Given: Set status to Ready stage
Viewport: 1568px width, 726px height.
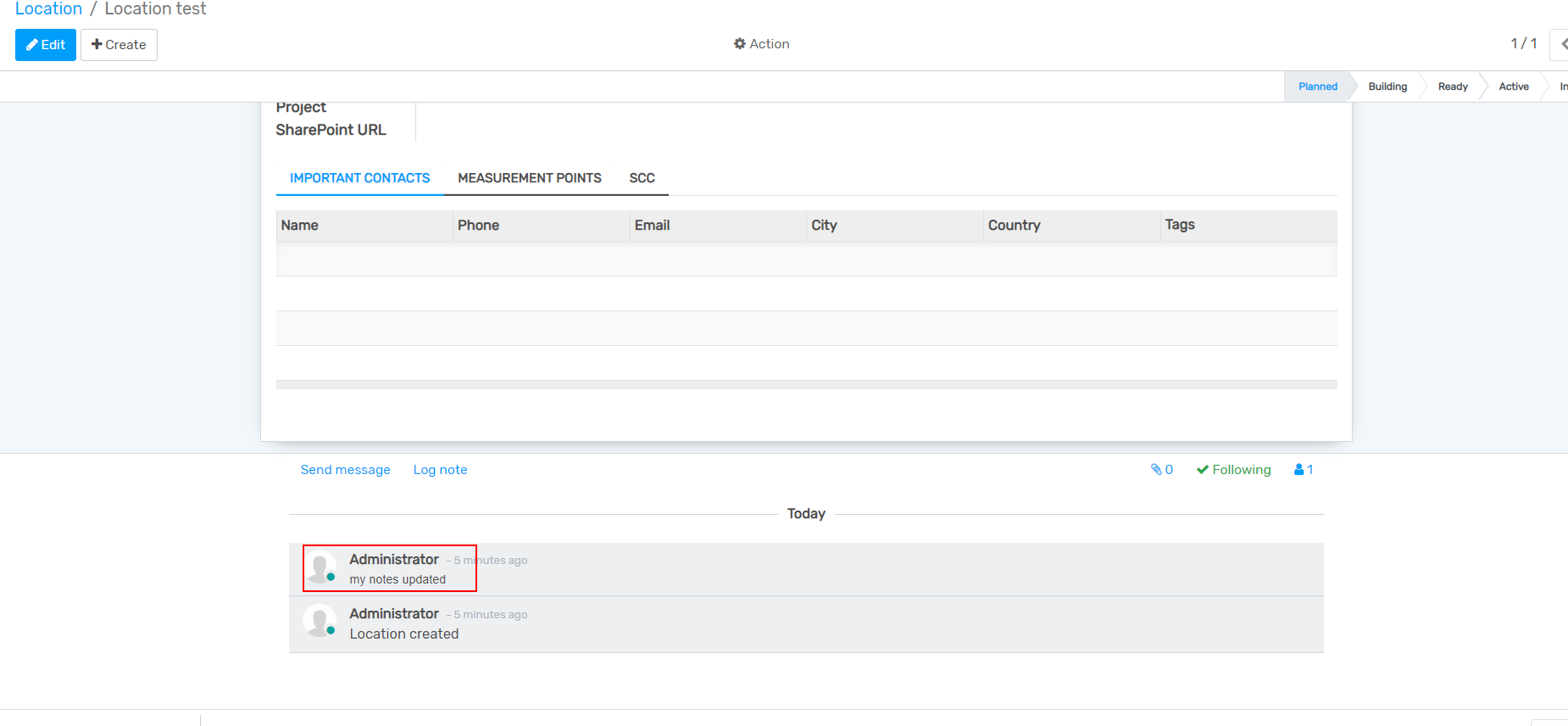Looking at the screenshot, I should pos(1452,87).
